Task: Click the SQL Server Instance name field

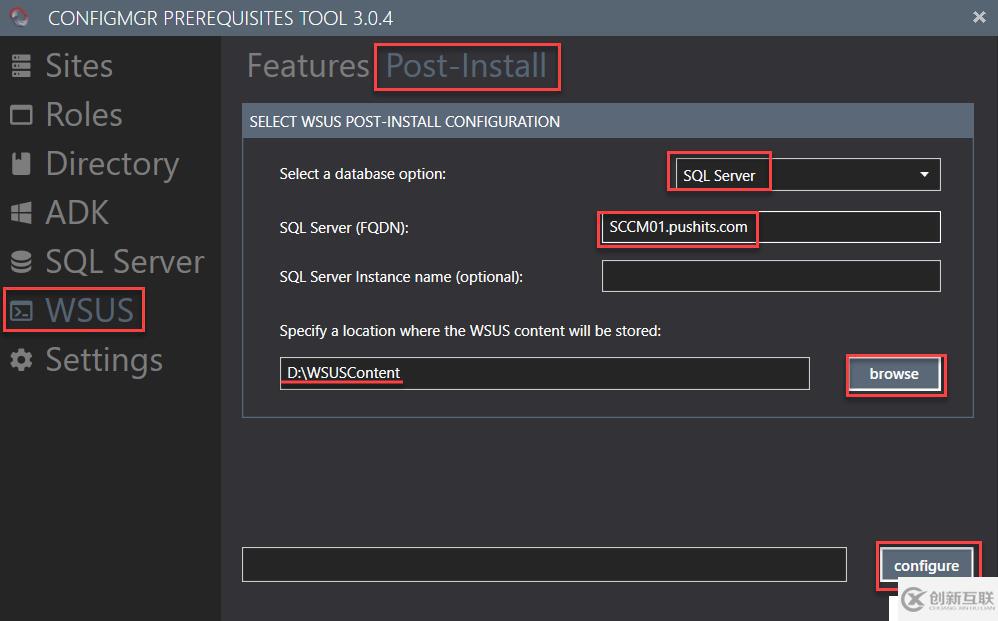Action: tap(771, 276)
